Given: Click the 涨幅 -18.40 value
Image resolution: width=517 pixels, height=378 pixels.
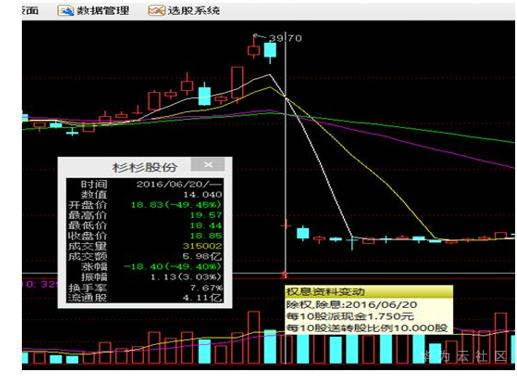Looking at the screenshot, I should tap(173, 267).
